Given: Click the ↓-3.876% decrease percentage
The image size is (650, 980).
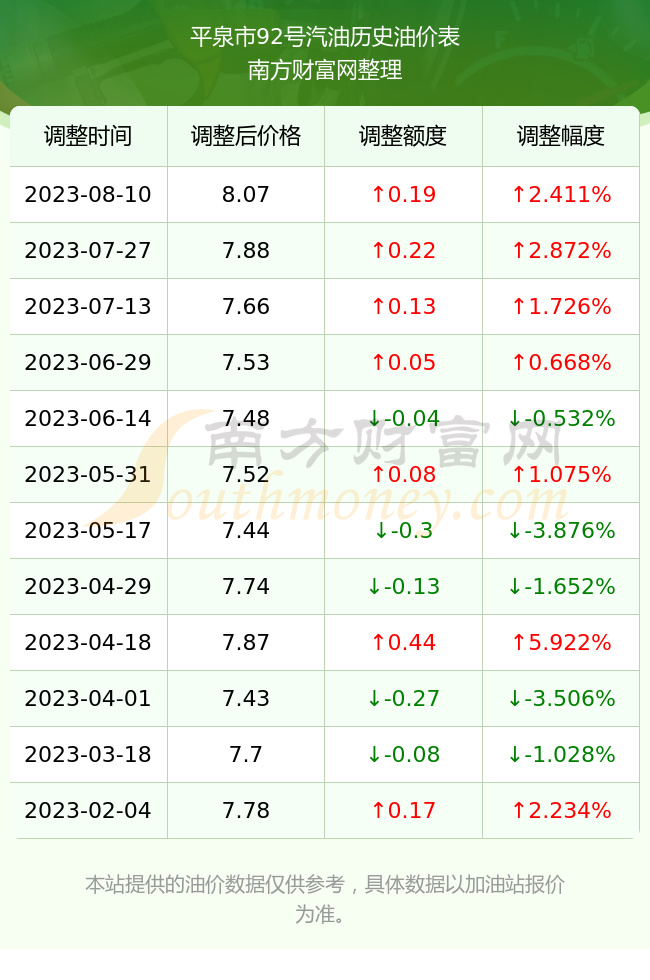Looking at the screenshot, I should coord(561,531).
